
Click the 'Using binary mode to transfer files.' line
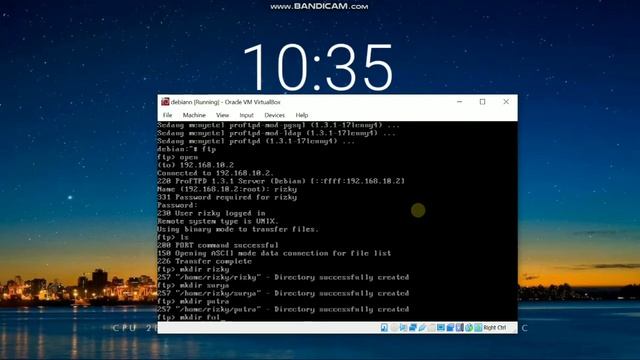coord(238,229)
